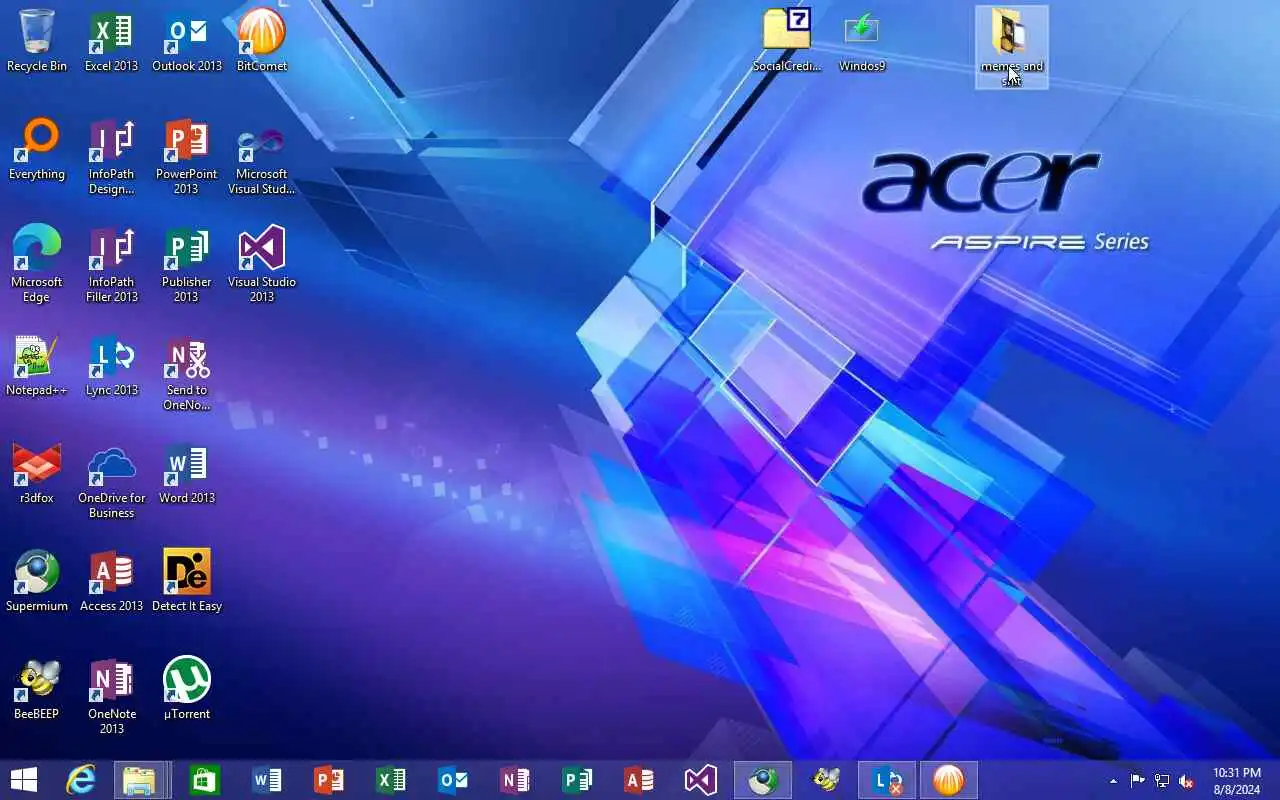
Task: Open BeeBEEP from the taskbar
Action: [x=825, y=780]
